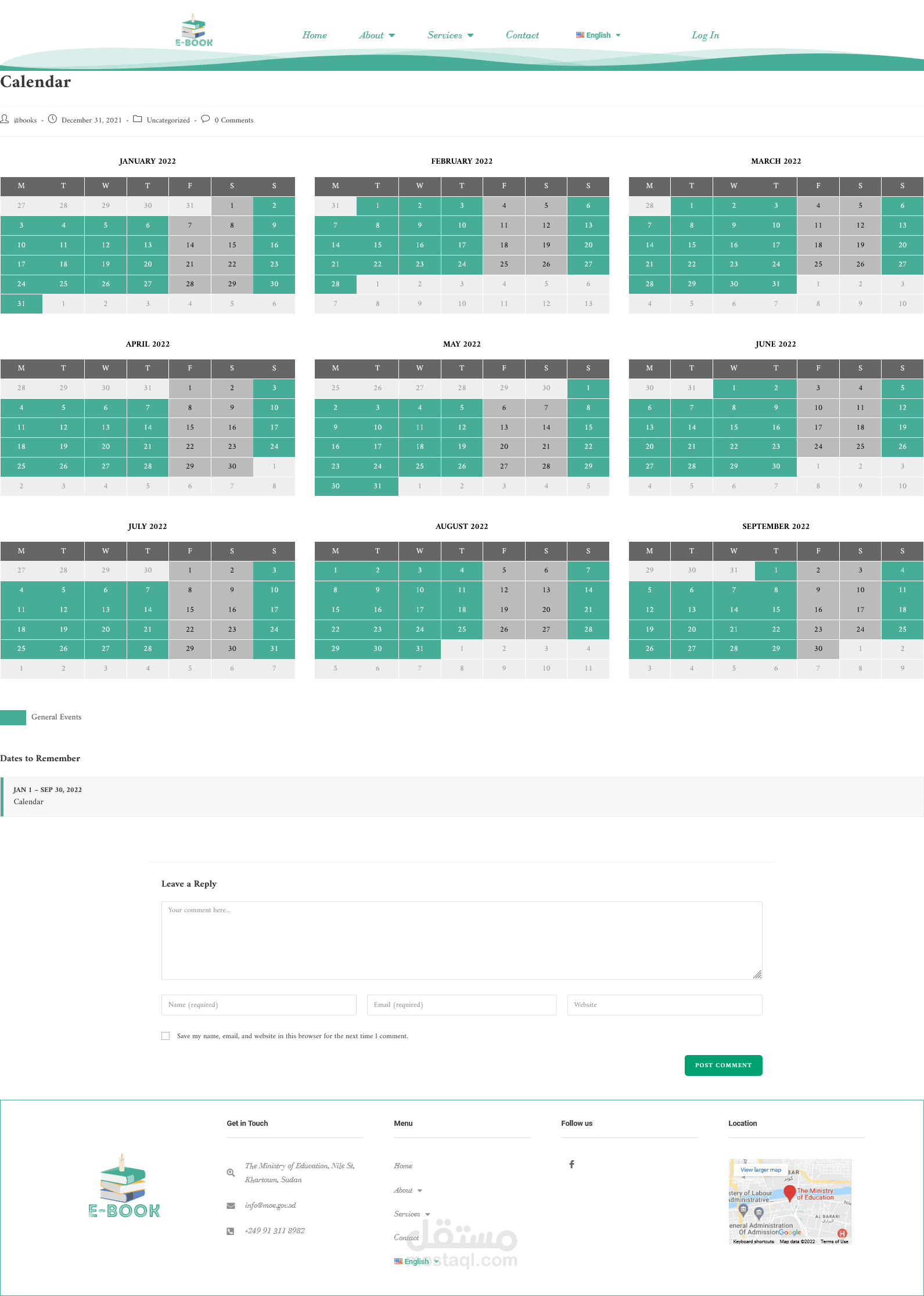Click the E-BOOK logo in the footer
The width and height of the screenshot is (924, 1296).
point(124,1186)
